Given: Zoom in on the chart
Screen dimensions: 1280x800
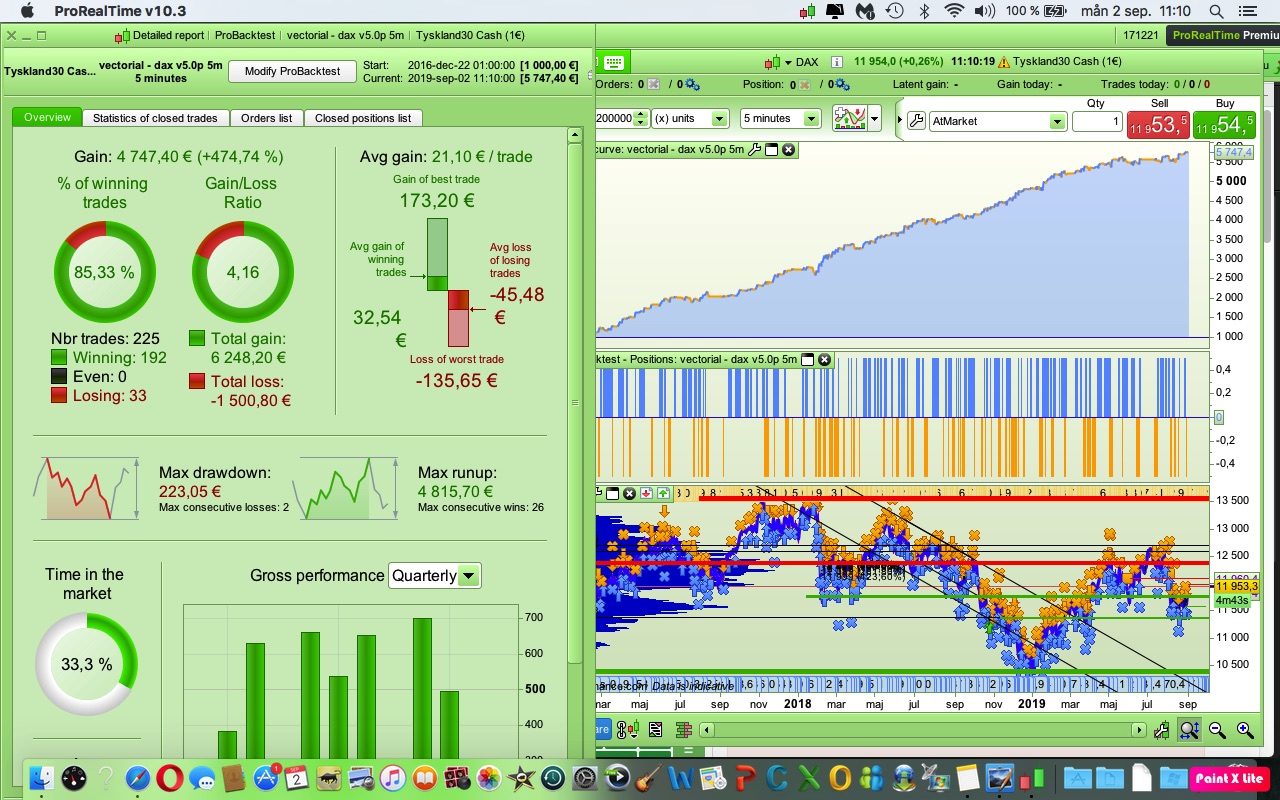Looking at the screenshot, I should [1245, 731].
